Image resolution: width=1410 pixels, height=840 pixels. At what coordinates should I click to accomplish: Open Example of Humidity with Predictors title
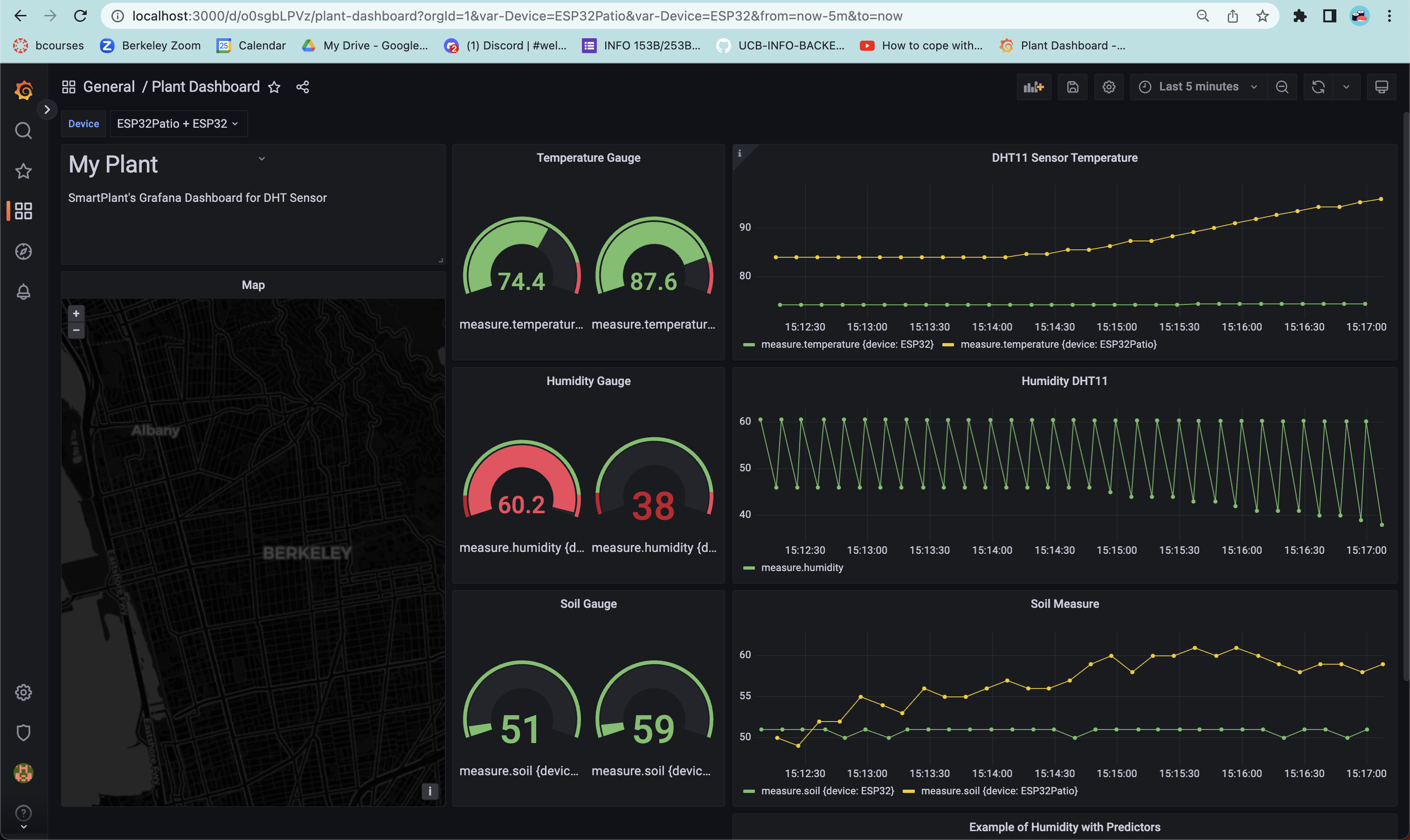tap(1064, 827)
